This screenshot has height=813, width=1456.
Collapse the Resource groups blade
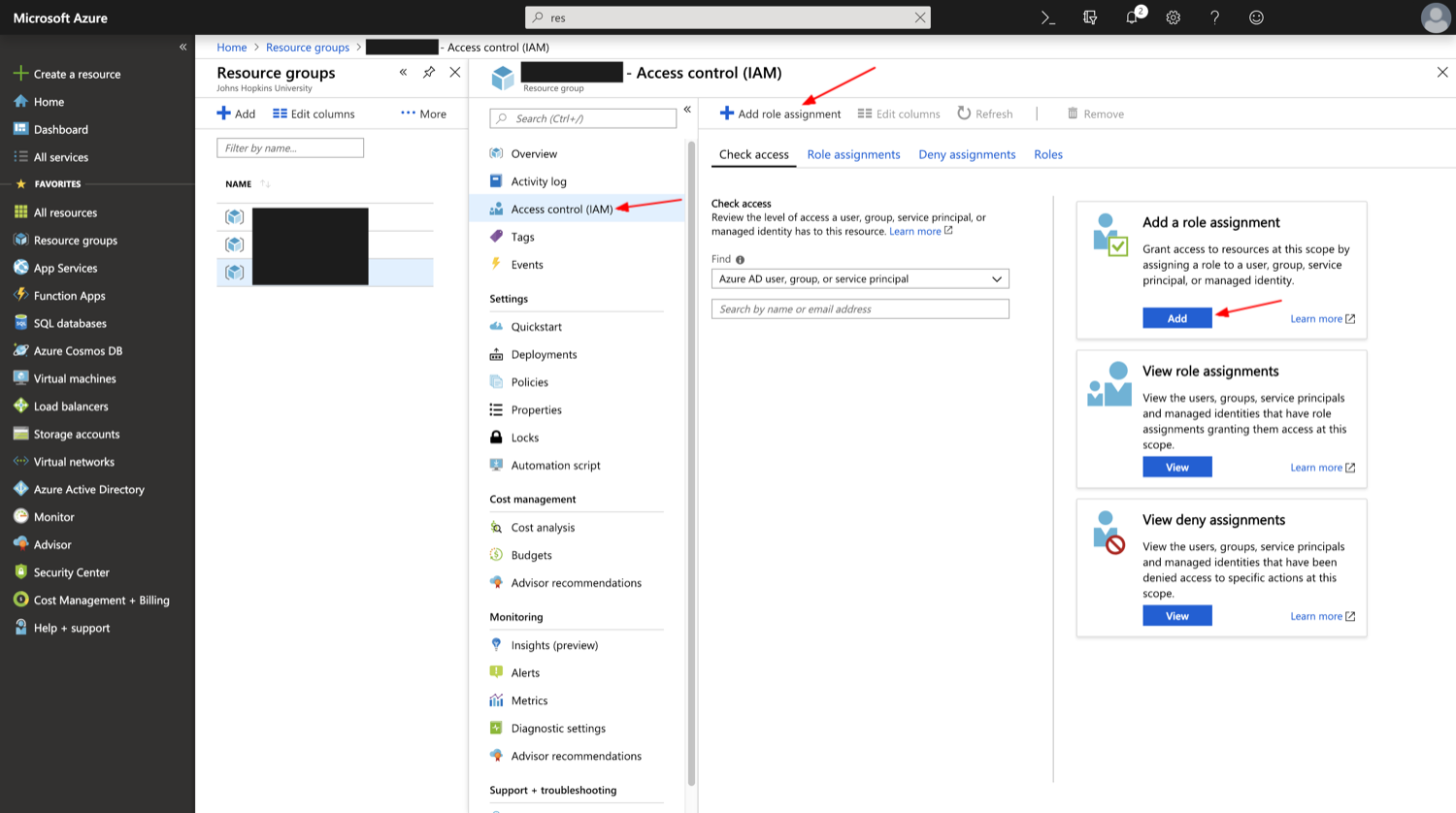point(403,72)
